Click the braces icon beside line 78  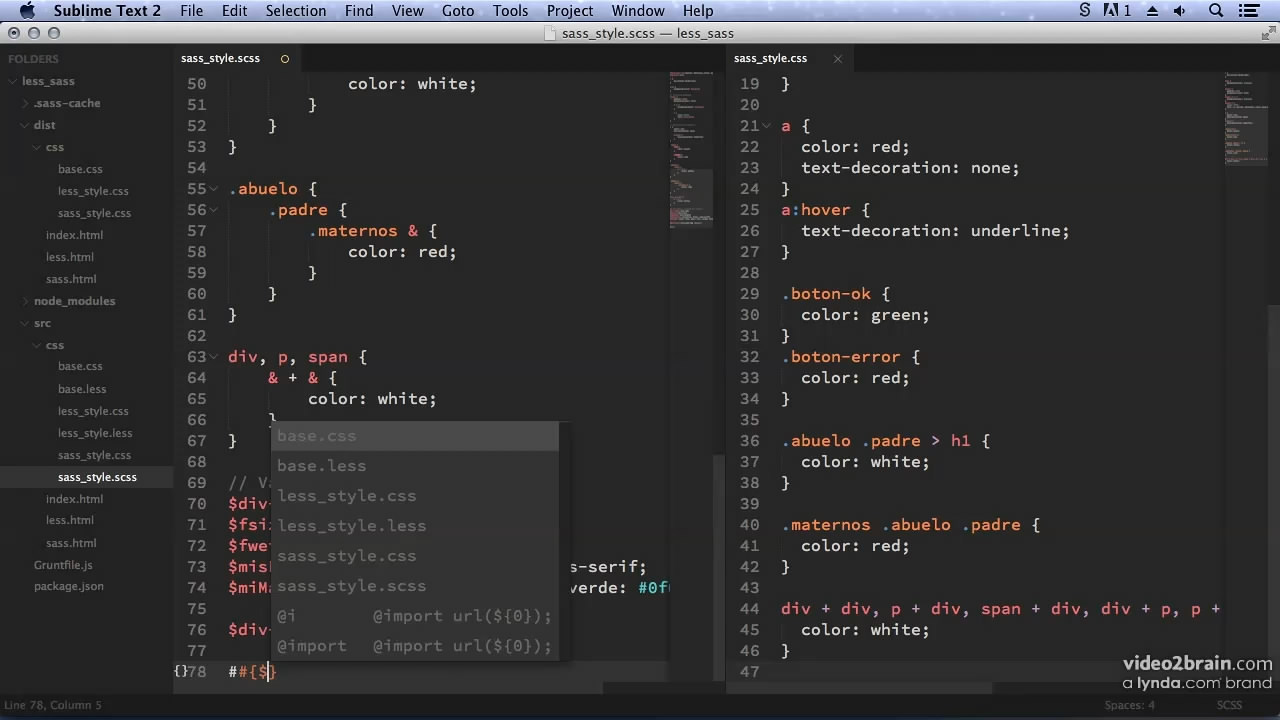(181, 671)
